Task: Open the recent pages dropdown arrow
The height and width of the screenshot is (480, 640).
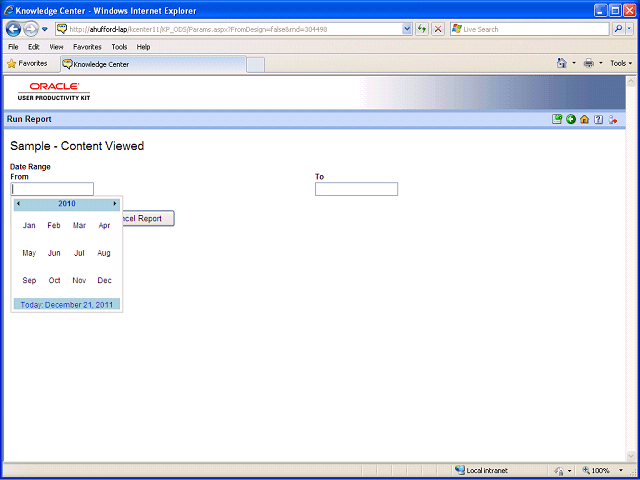Action: click(x=45, y=29)
